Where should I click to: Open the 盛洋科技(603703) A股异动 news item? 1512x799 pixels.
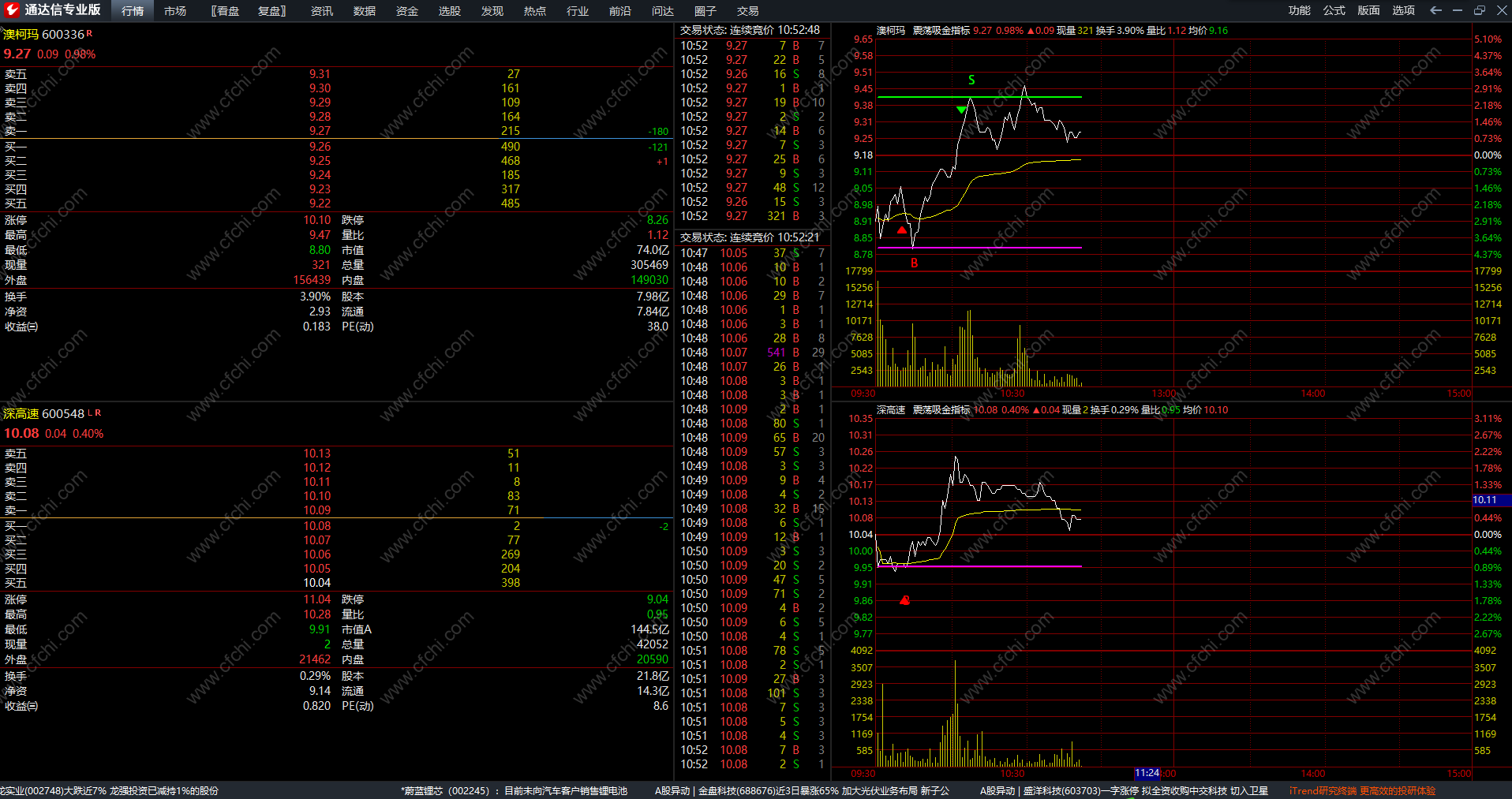pos(1124,791)
